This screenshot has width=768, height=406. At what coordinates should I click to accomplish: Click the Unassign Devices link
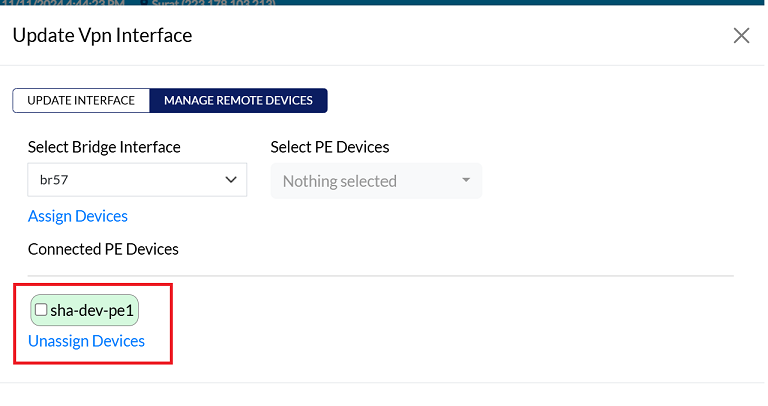pyautogui.click(x=86, y=341)
